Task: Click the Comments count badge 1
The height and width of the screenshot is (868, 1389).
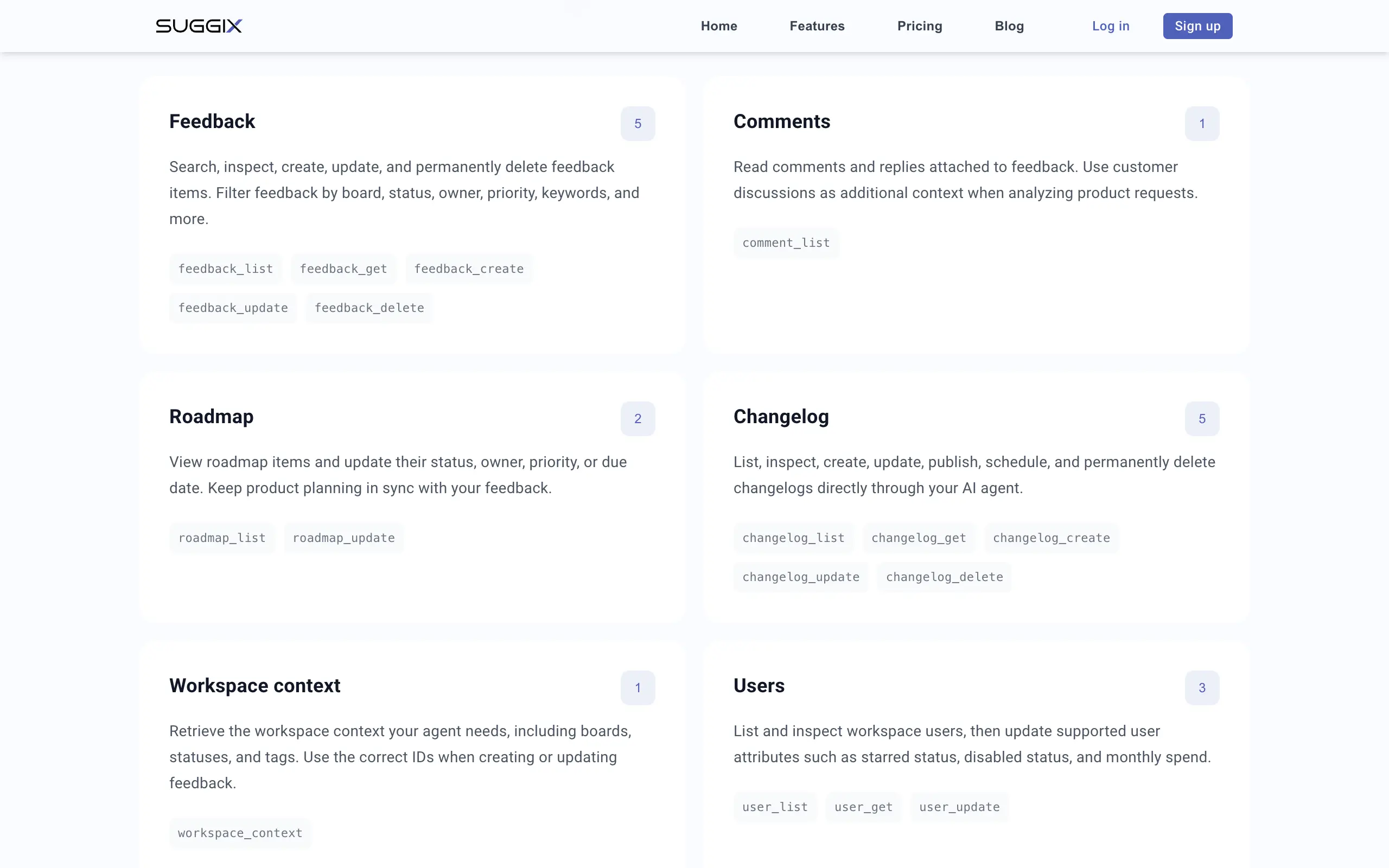Action: coord(1202,124)
